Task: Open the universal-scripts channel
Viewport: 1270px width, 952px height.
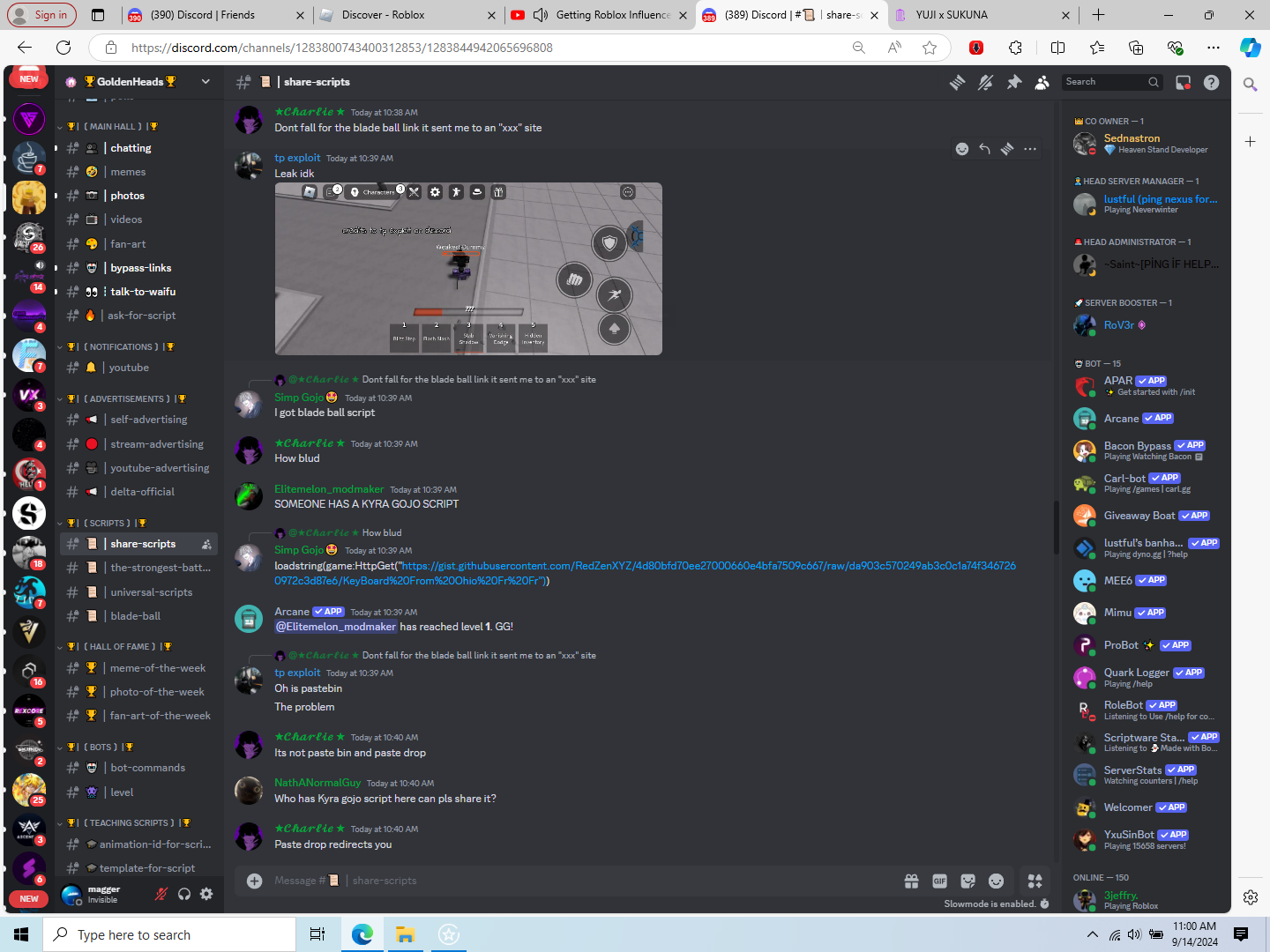Action: click(138, 592)
